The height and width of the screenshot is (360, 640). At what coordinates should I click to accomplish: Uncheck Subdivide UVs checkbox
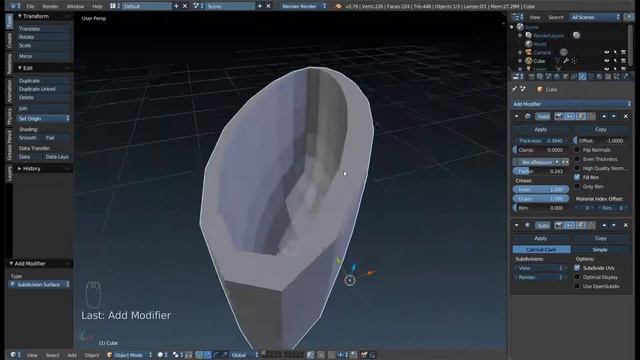click(x=577, y=268)
